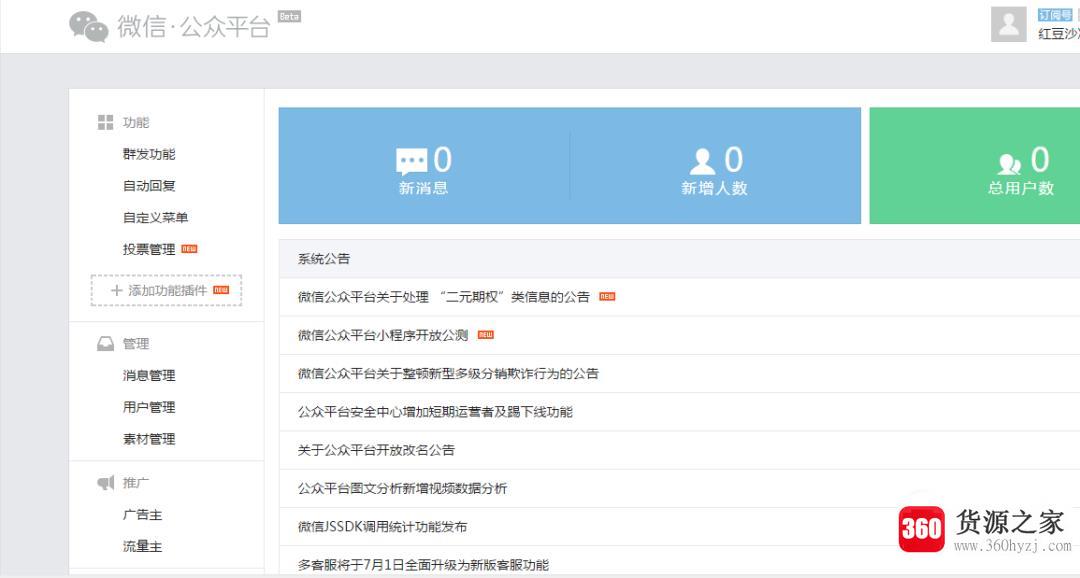Open 微信JSSDK调用统计功能发布 notice

382,527
